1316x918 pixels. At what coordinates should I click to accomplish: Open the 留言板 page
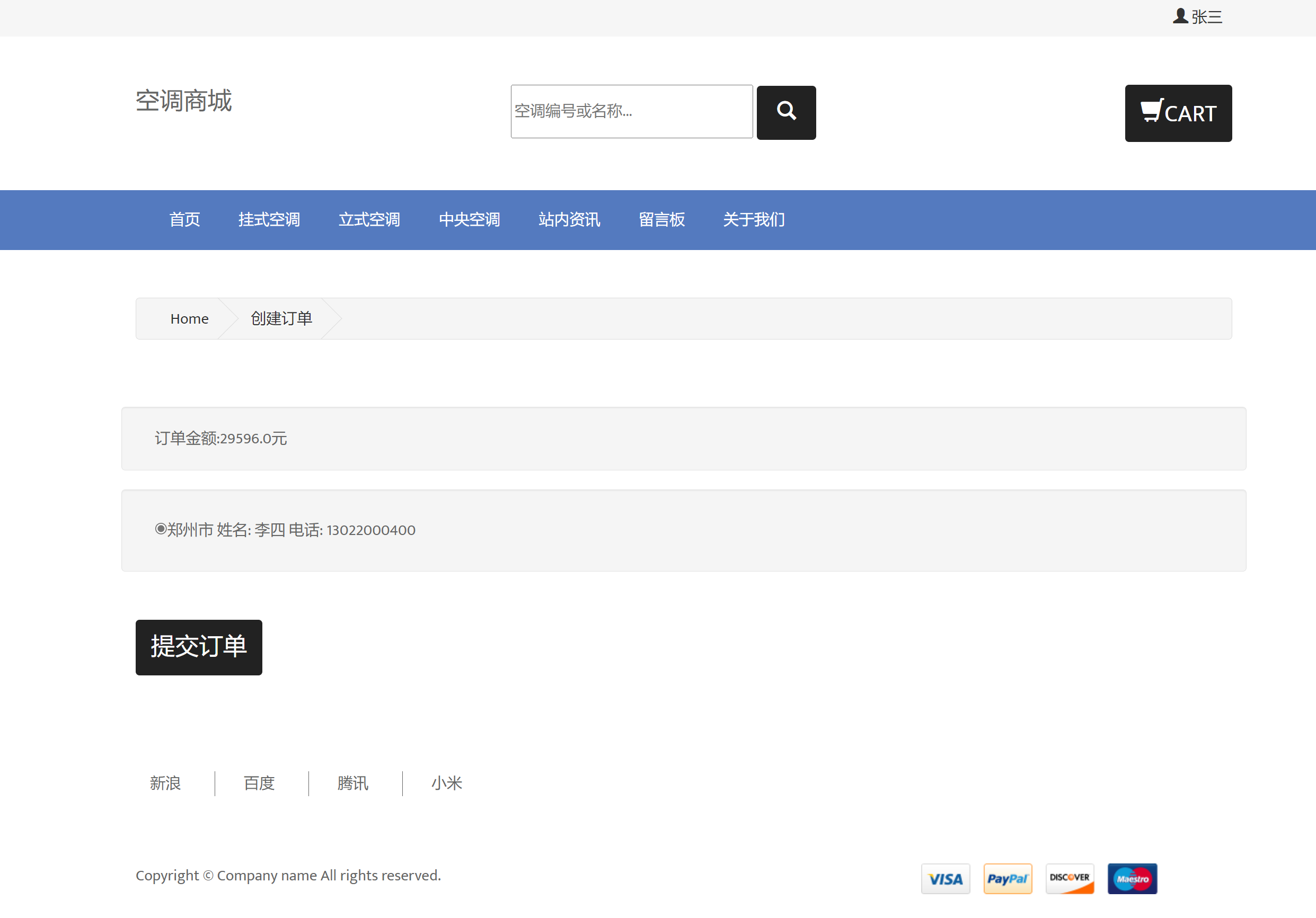click(x=661, y=219)
